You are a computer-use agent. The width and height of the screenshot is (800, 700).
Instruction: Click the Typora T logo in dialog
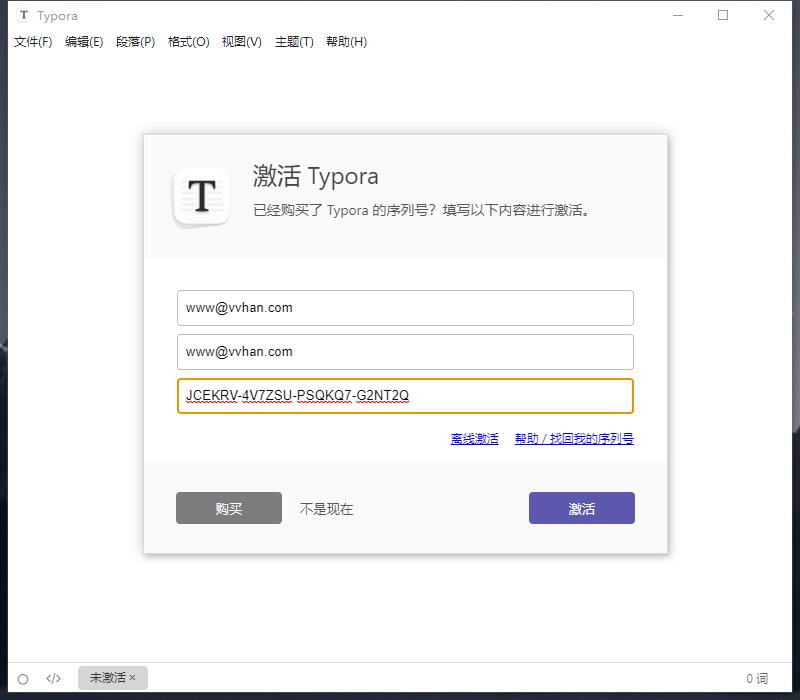tap(202, 196)
